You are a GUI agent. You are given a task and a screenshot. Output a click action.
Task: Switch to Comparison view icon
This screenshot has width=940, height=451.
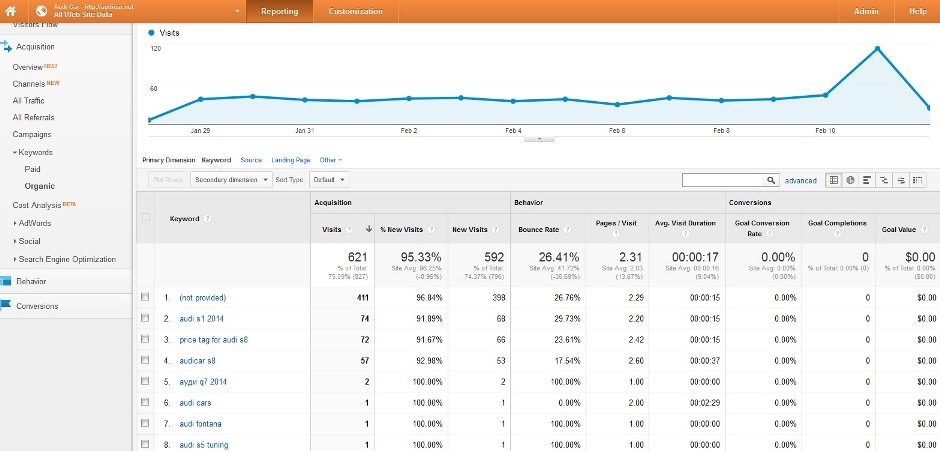point(884,180)
